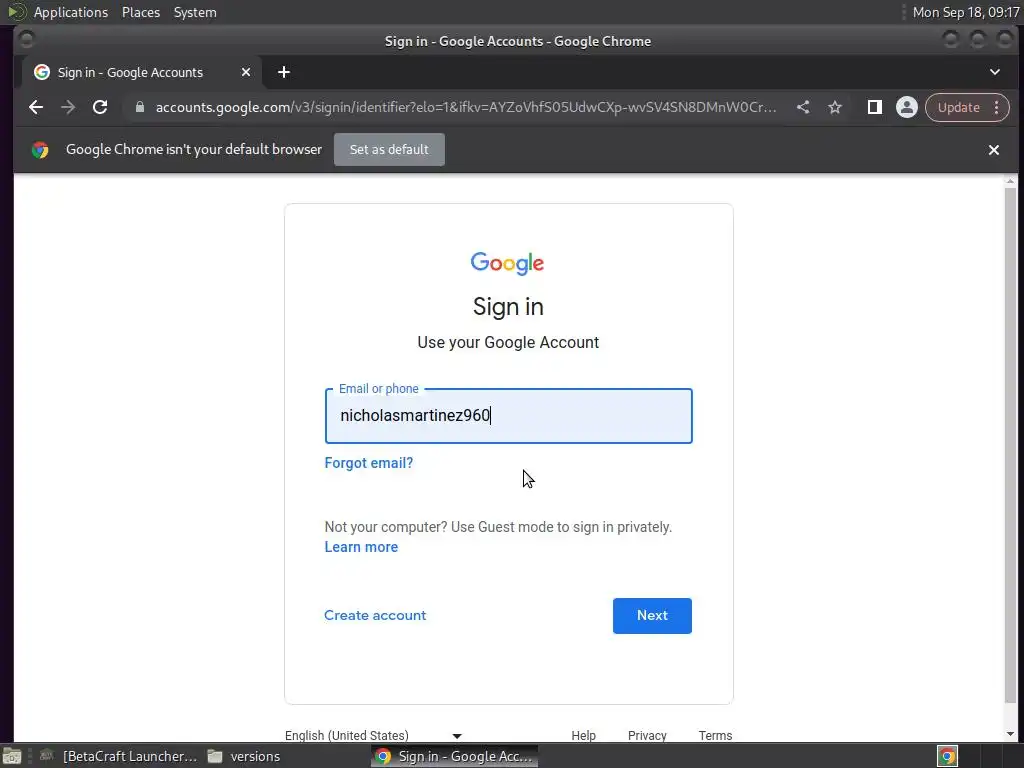Open the Privacy footer link
The image size is (1024, 768).
click(x=647, y=735)
